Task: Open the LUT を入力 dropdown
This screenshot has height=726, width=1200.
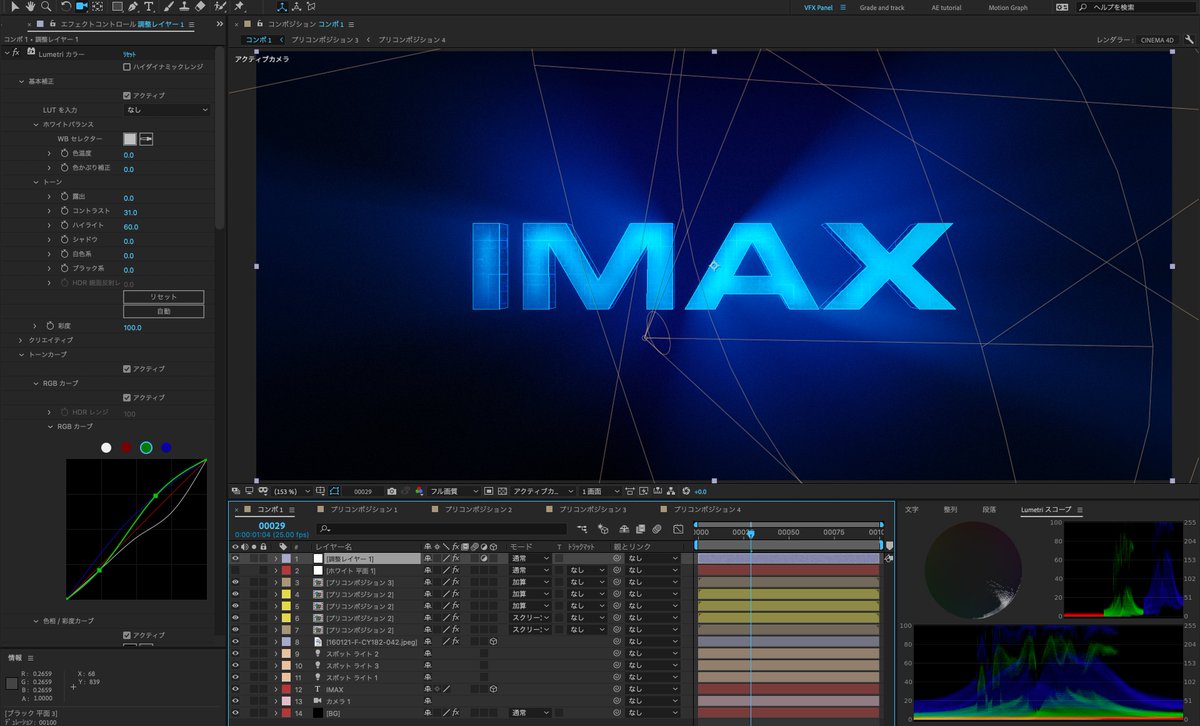Action: 167,110
